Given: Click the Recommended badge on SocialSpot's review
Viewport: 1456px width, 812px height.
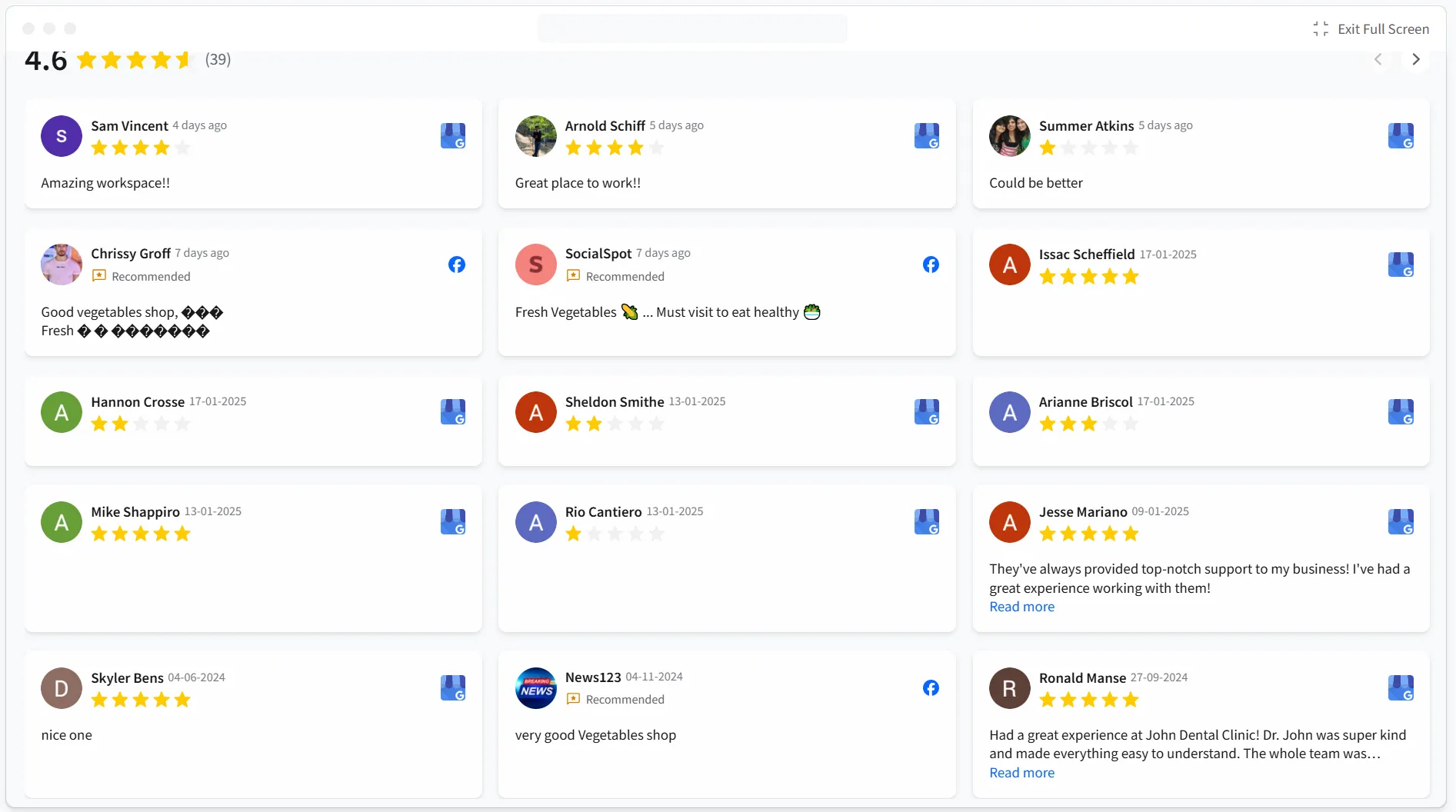Looking at the screenshot, I should [x=615, y=276].
